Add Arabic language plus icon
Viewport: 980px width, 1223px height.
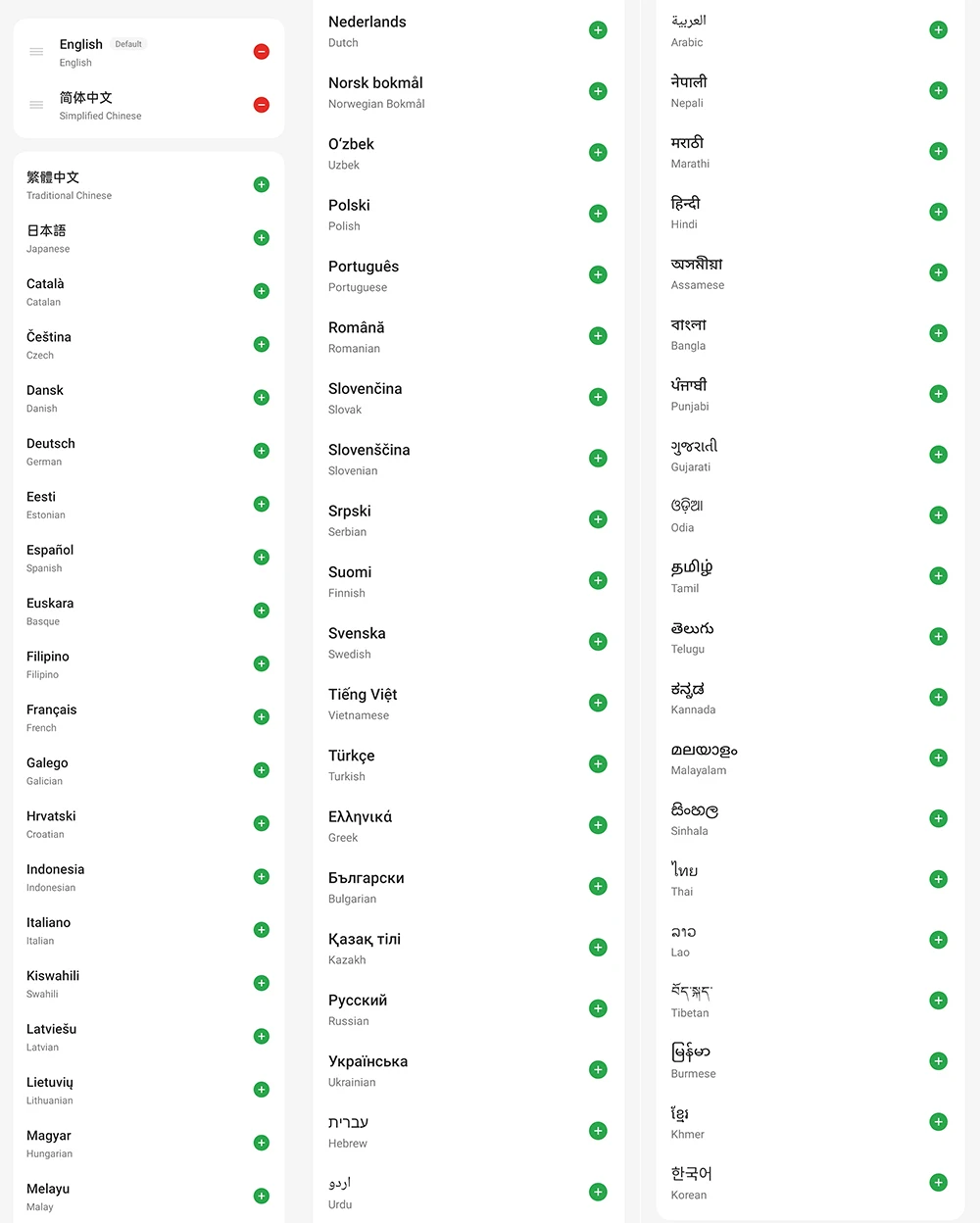(x=938, y=30)
